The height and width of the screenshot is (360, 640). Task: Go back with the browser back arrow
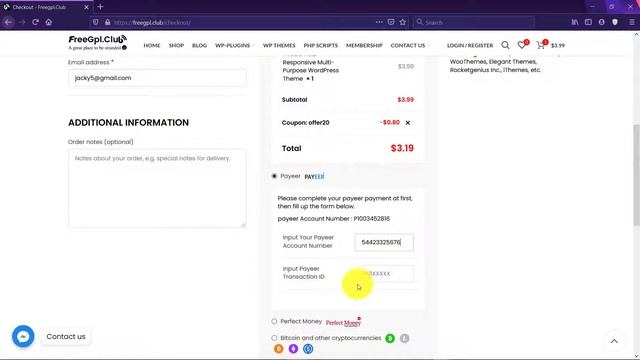[x=8, y=22]
